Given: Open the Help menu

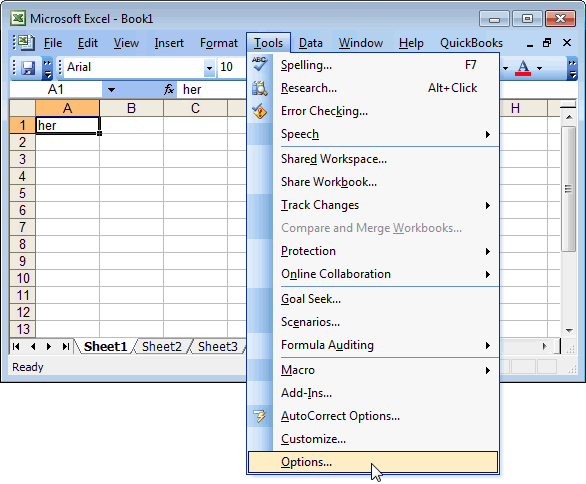Looking at the screenshot, I should coord(411,43).
